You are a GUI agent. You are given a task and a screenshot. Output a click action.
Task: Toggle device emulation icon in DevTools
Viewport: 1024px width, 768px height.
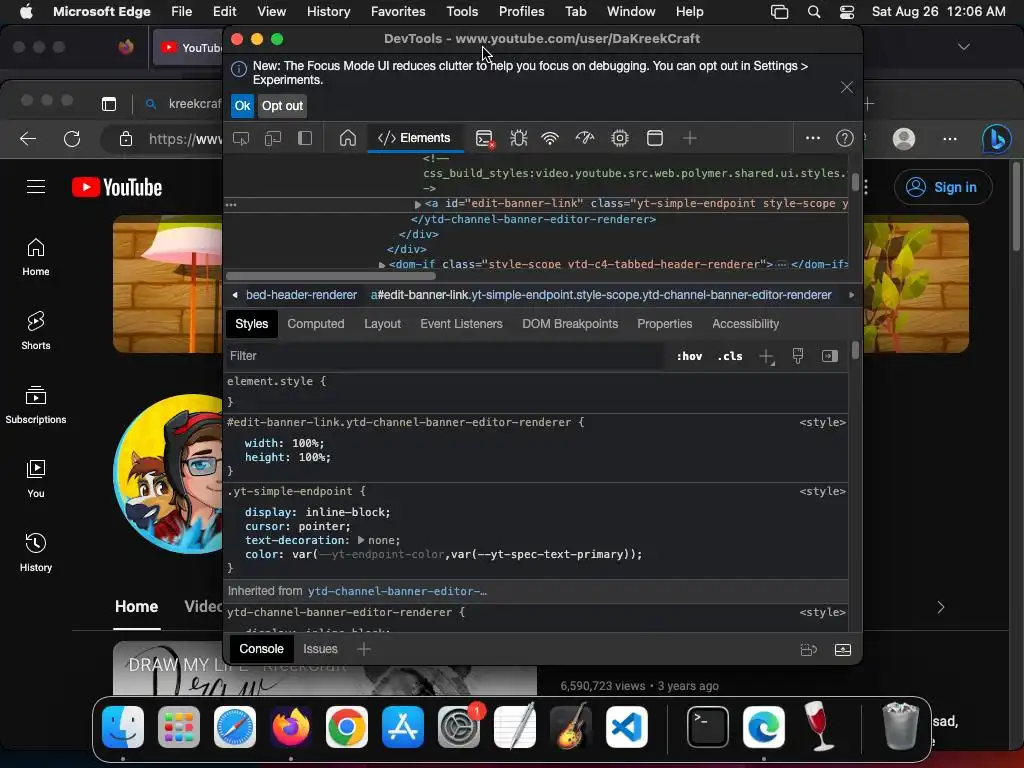pyautogui.click(x=272, y=138)
